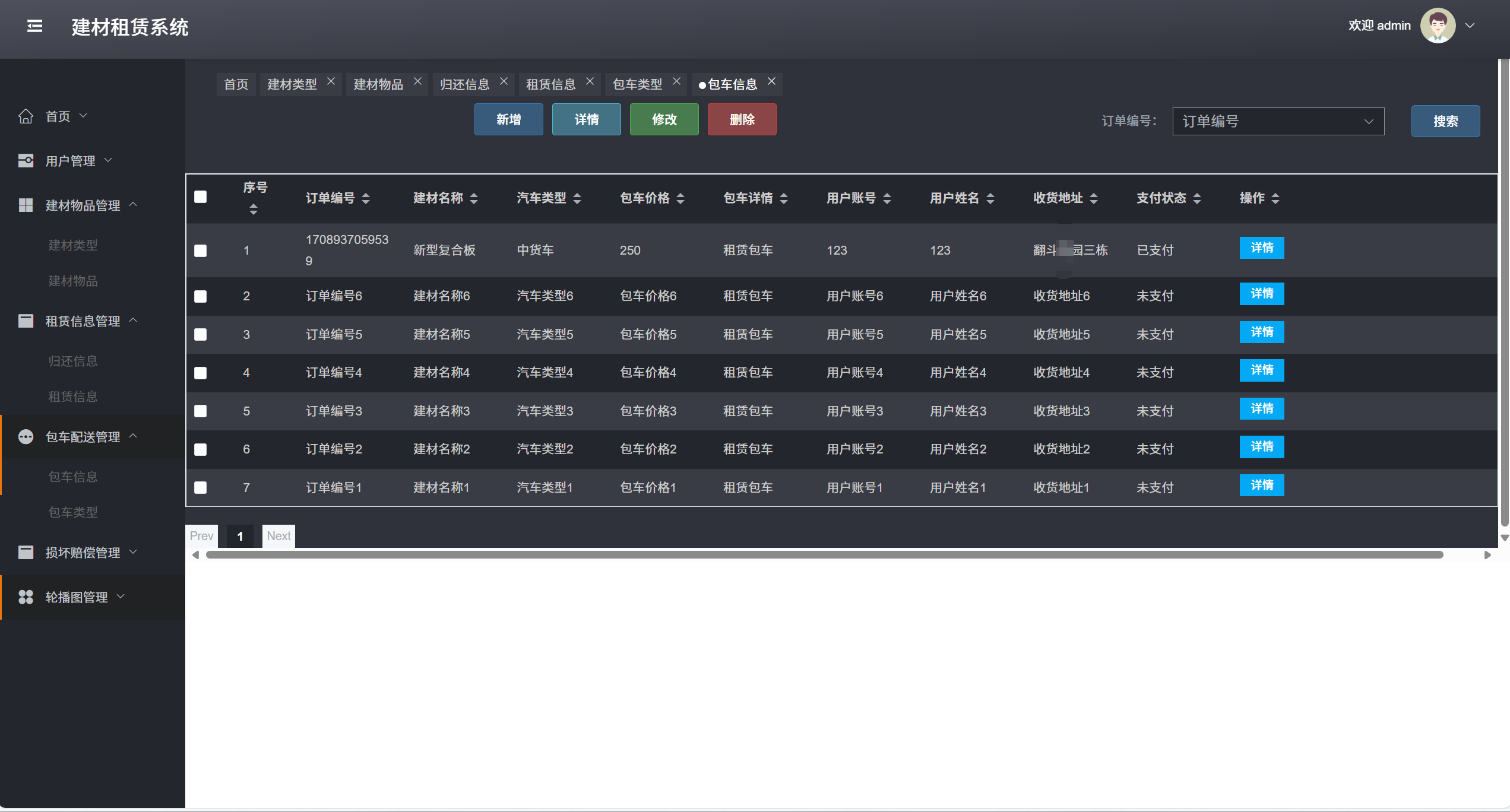Viewport: 1510px width, 812px height.
Task: Open the admin user dropdown arrow
Action: click(x=1470, y=26)
